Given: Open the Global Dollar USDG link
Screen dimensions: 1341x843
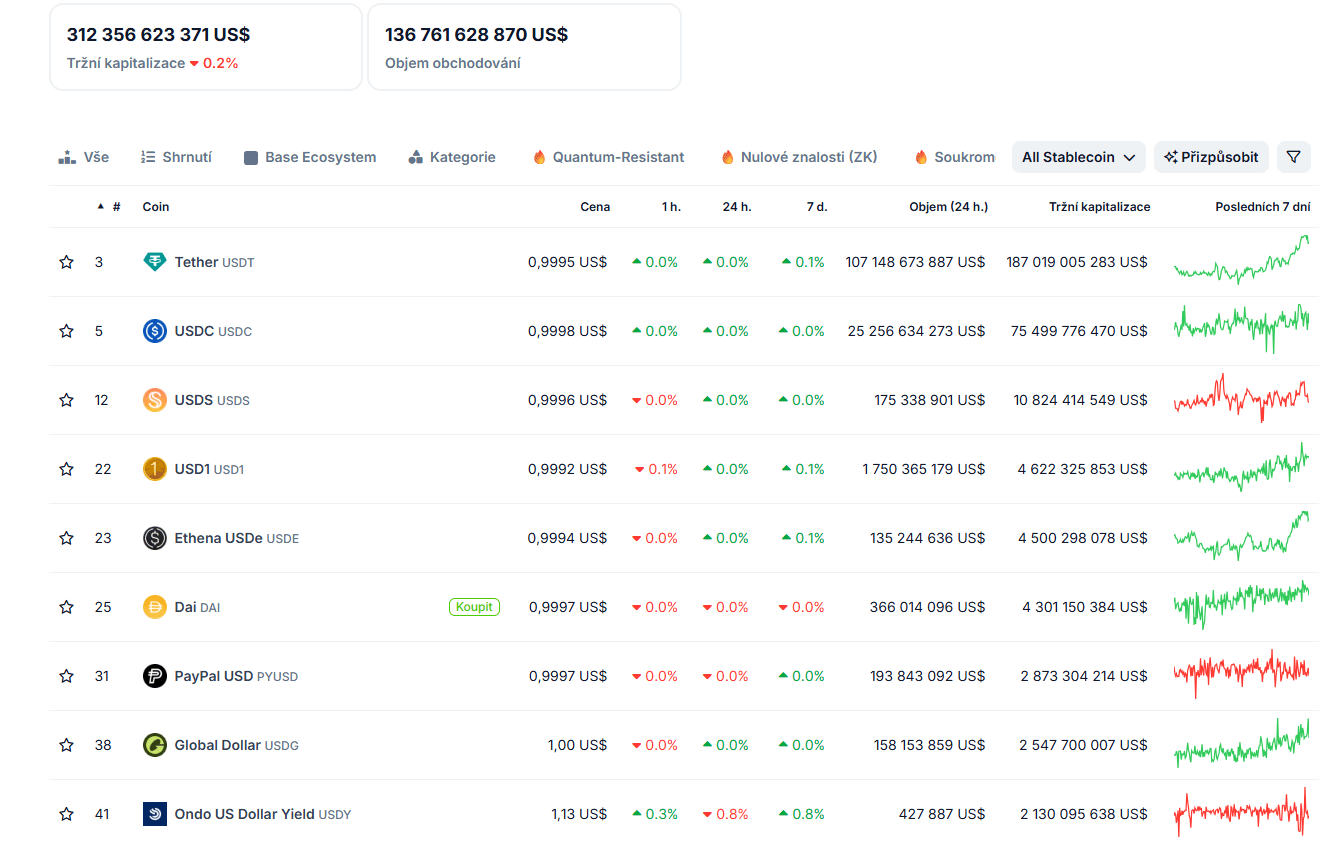Looking at the screenshot, I should click(237, 745).
